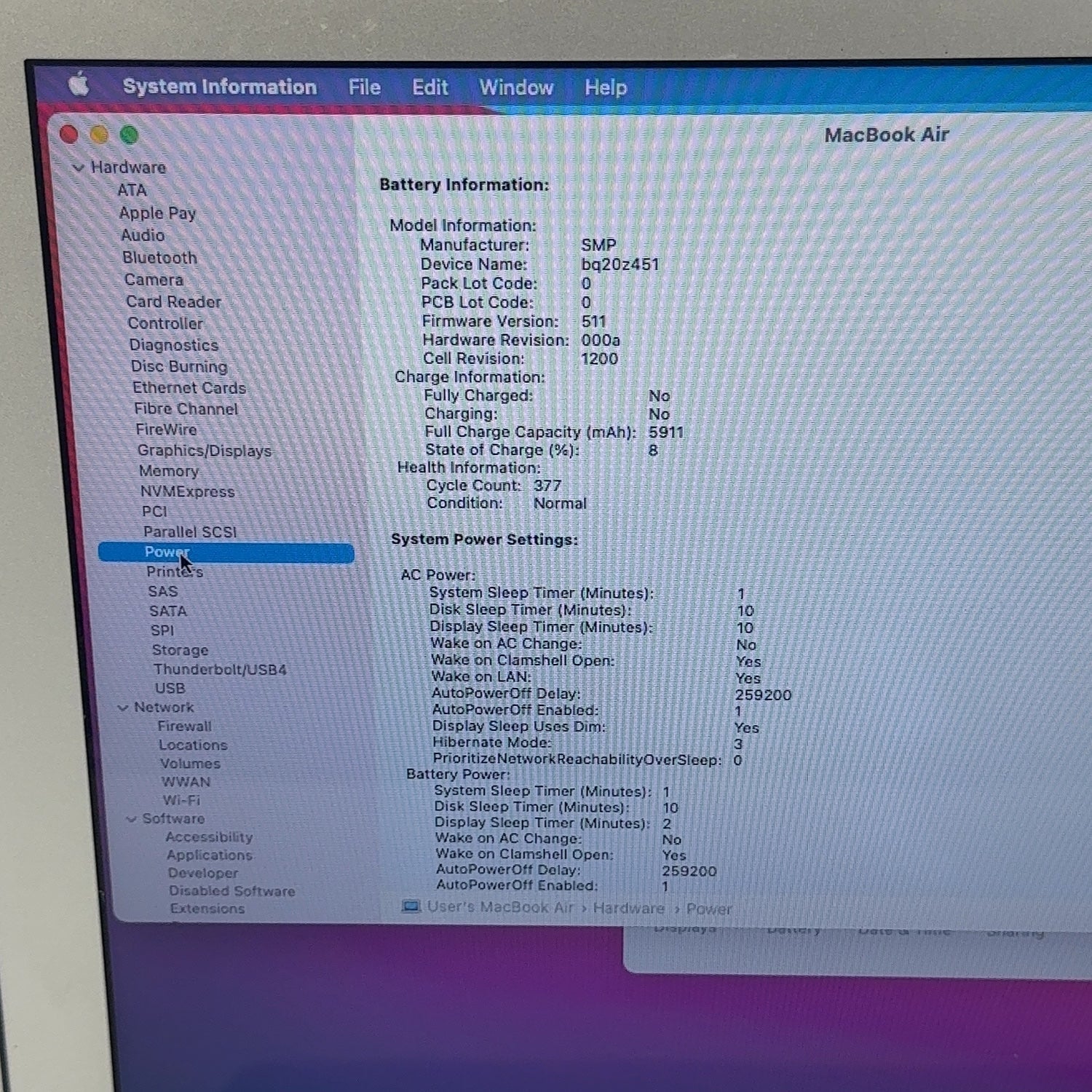Open the File menu
The image size is (1092, 1092).
364,87
